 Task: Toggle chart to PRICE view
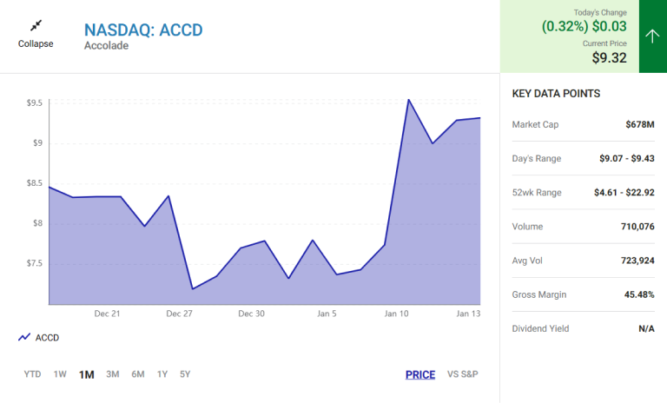pyautogui.click(x=420, y=375)
